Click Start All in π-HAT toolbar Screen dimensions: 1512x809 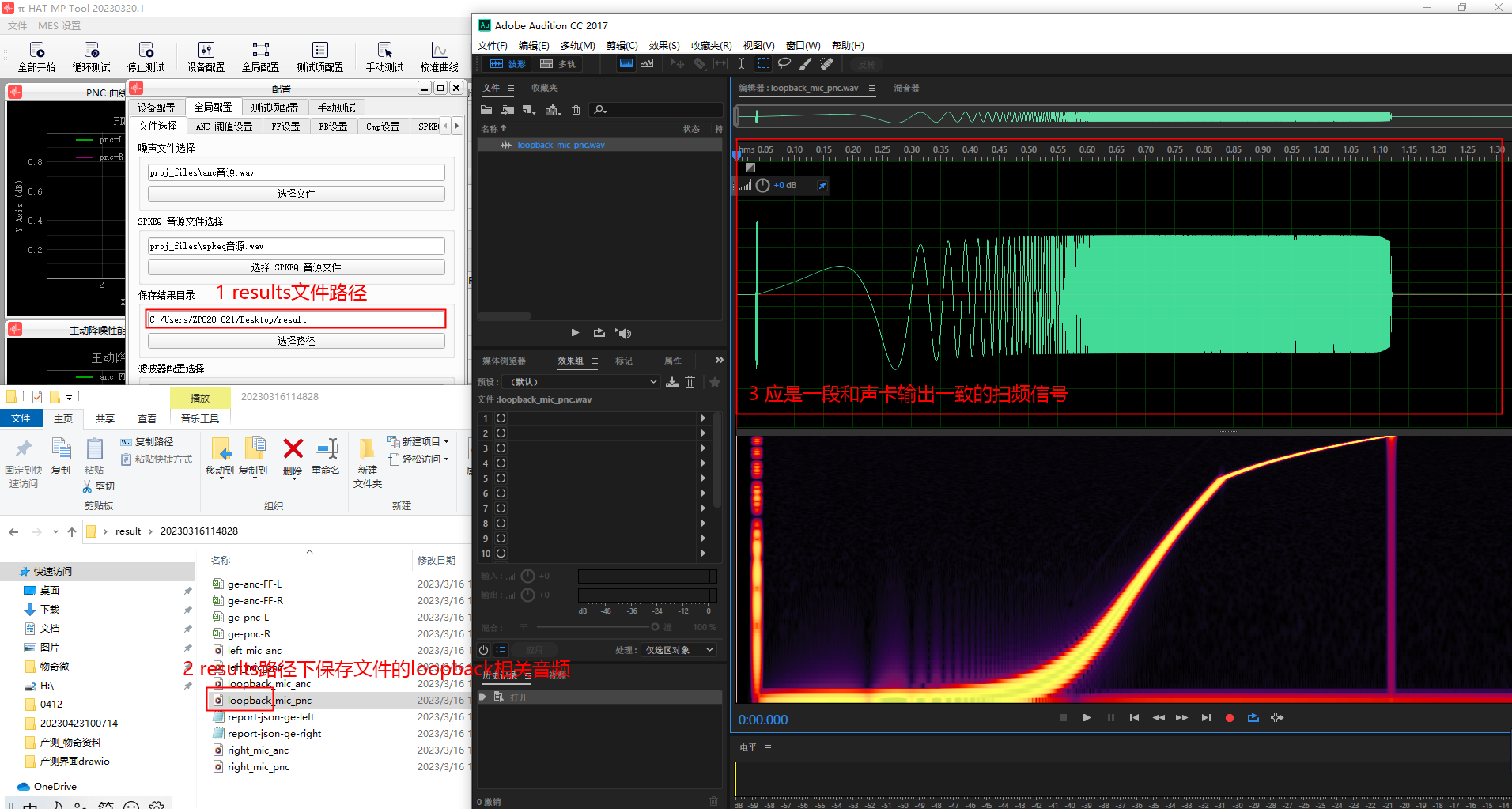click(x=36, y=57)
